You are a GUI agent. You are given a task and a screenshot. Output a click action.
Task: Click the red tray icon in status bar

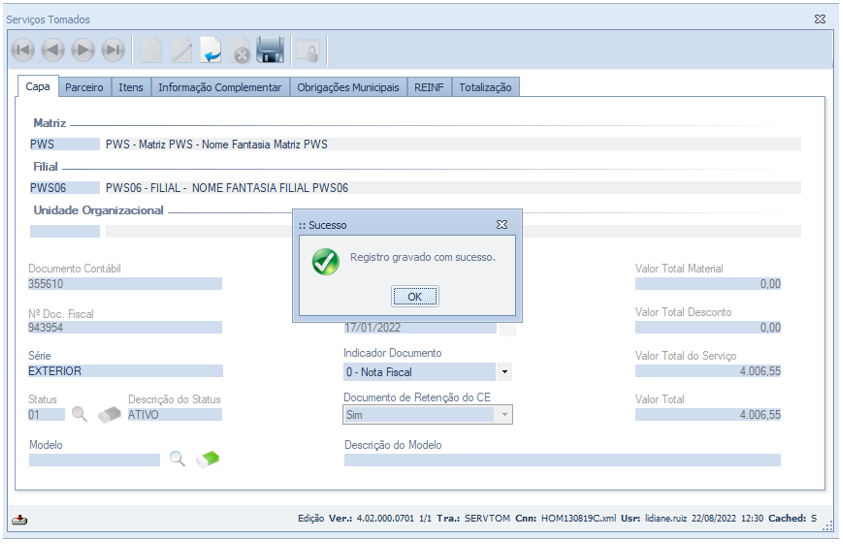click(20, 519)
